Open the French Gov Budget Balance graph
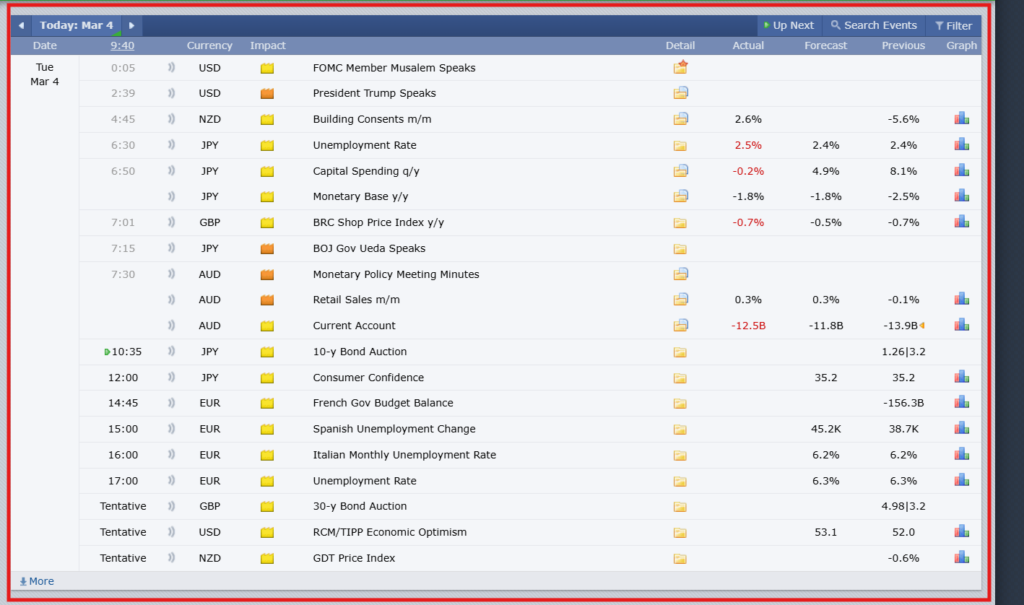The image size is (1024, 605). pos(961,402)
